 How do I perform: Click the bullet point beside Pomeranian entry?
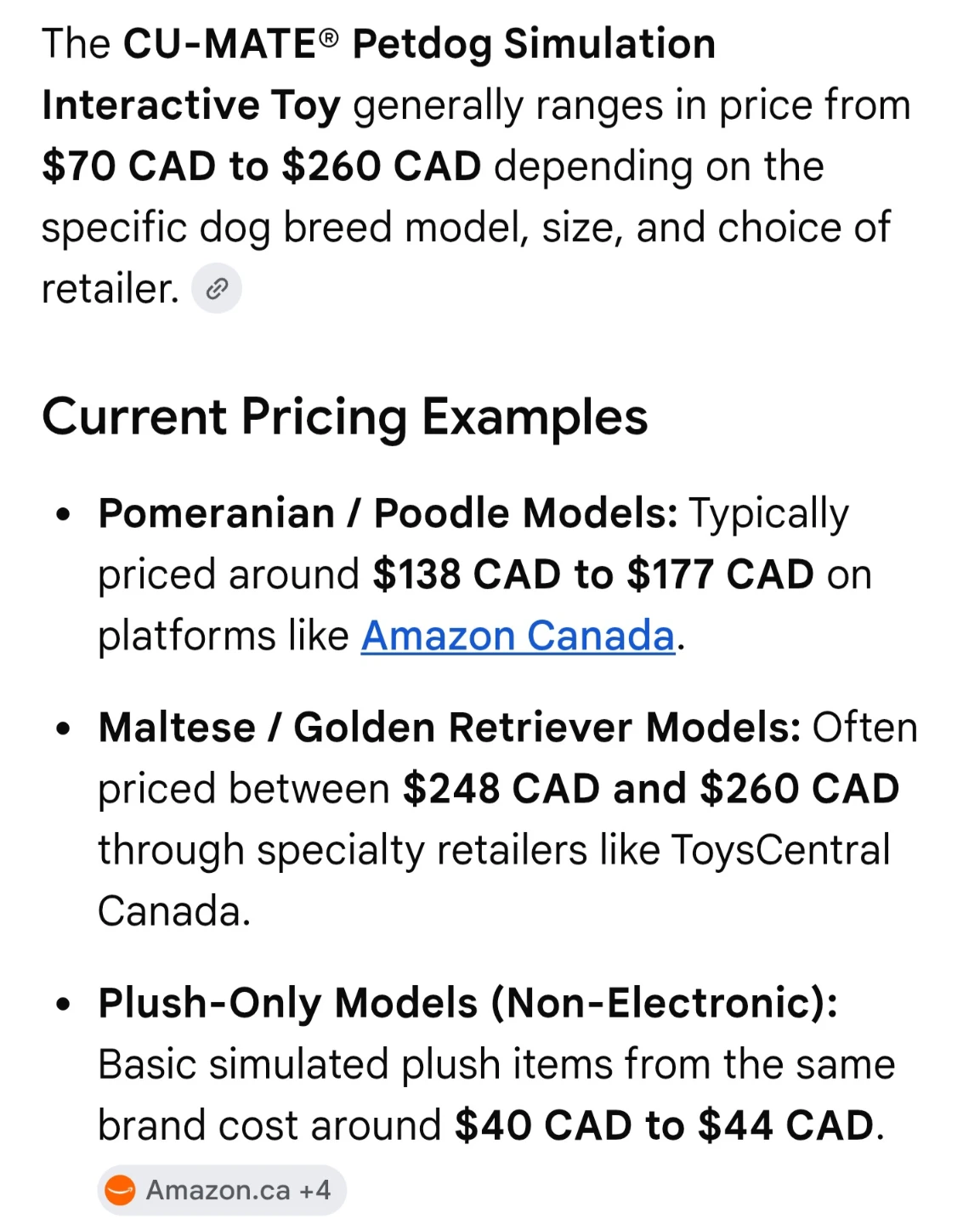[x=63, y=515]
